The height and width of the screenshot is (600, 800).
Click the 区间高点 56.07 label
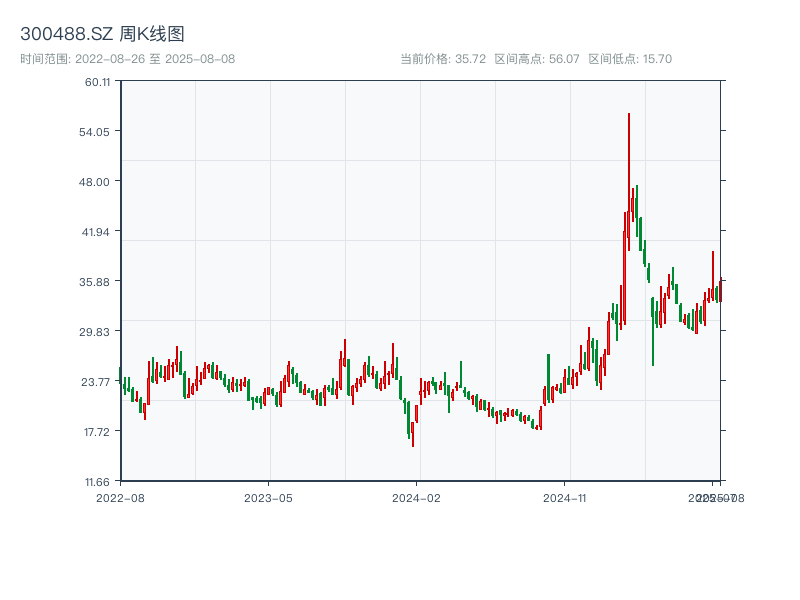tap(537, 59)
